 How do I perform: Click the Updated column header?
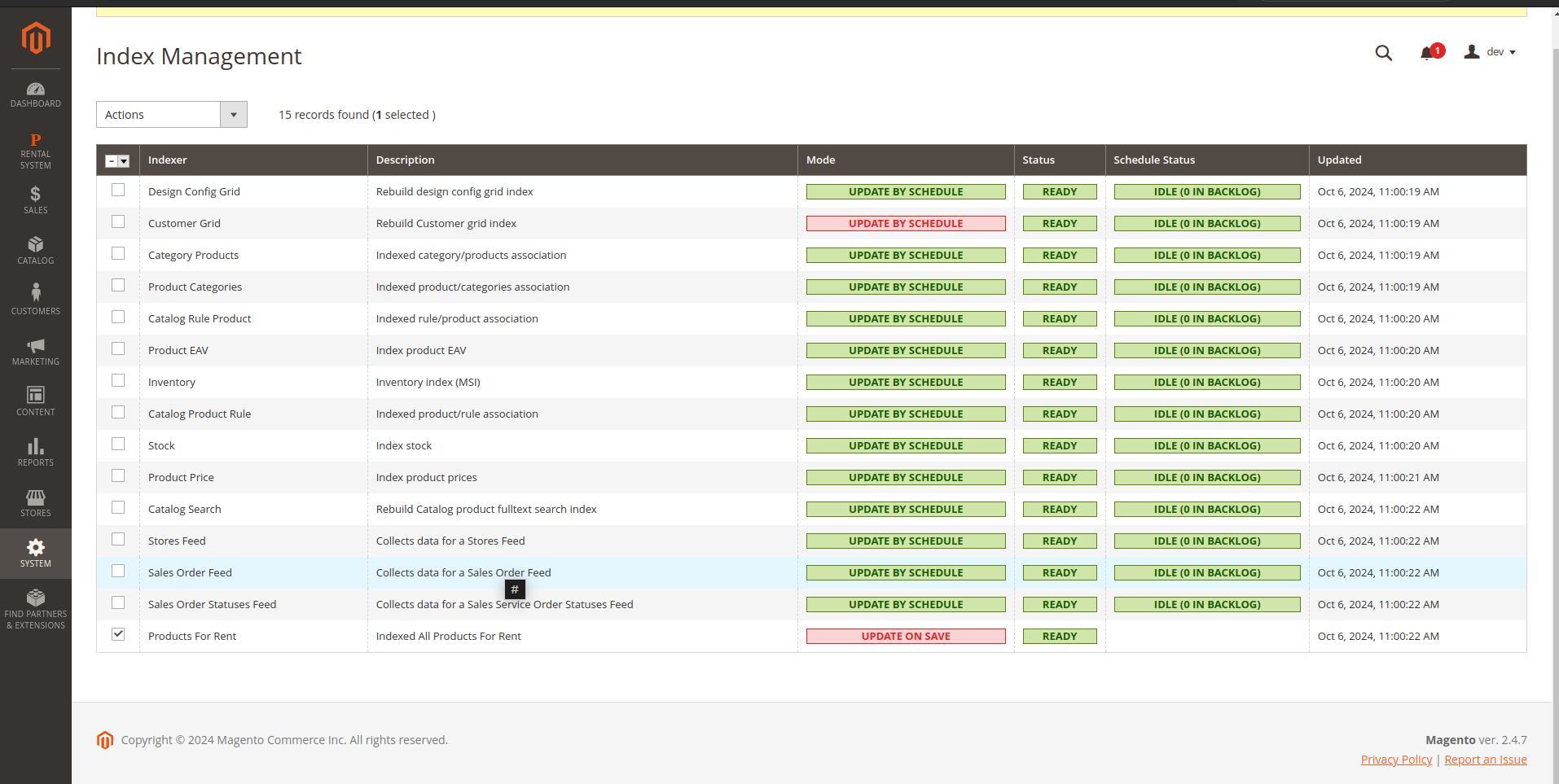click(x=1417, y=160)
